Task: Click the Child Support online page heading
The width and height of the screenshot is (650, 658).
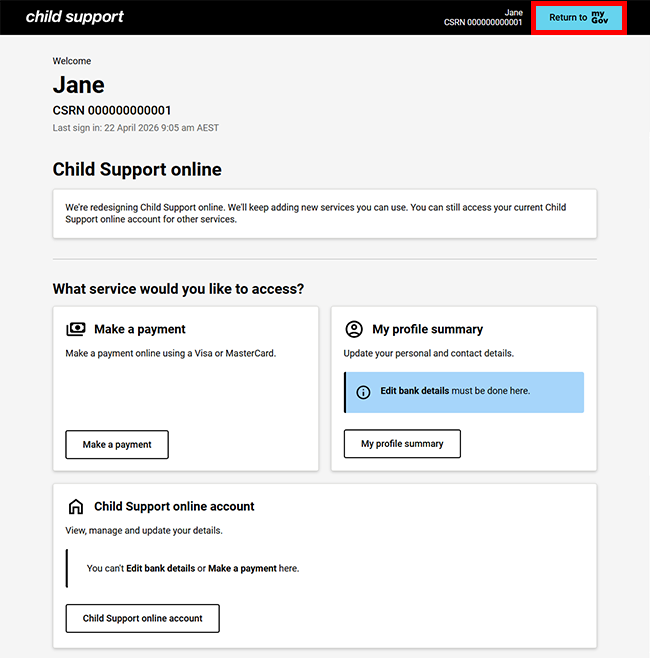Action: 137,170
